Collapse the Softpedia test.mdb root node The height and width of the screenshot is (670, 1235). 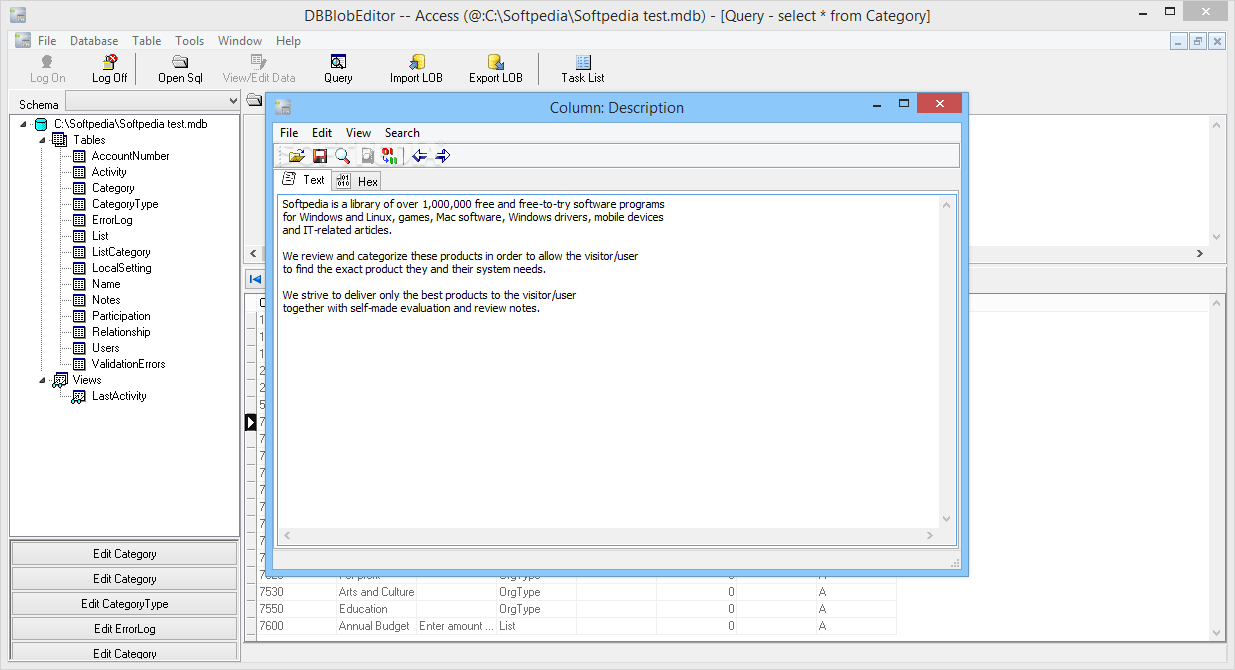coord(23,124)
